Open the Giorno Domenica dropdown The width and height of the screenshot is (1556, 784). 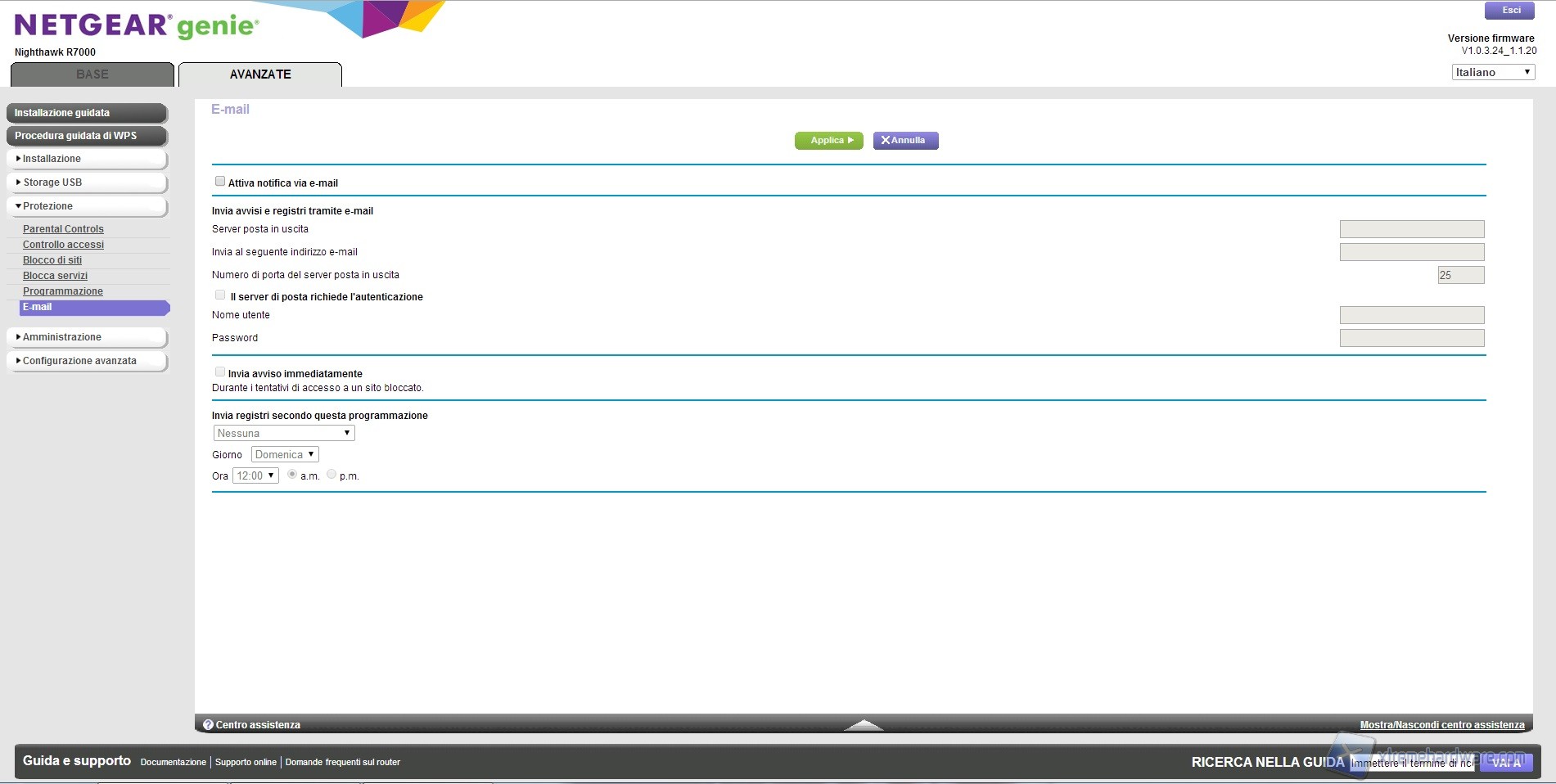tap(284, 454)
